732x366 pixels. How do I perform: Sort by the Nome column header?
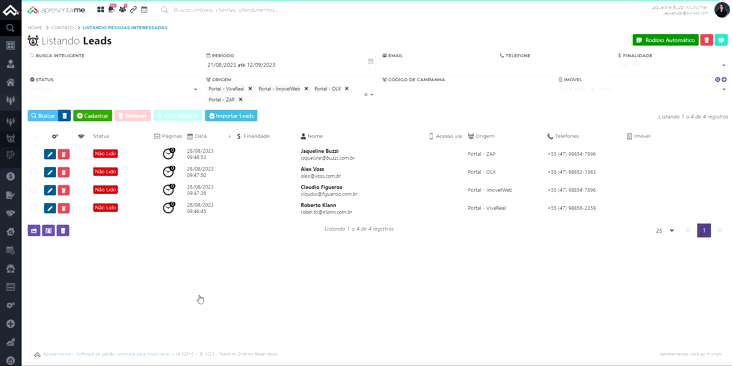(x=312, y=136)
